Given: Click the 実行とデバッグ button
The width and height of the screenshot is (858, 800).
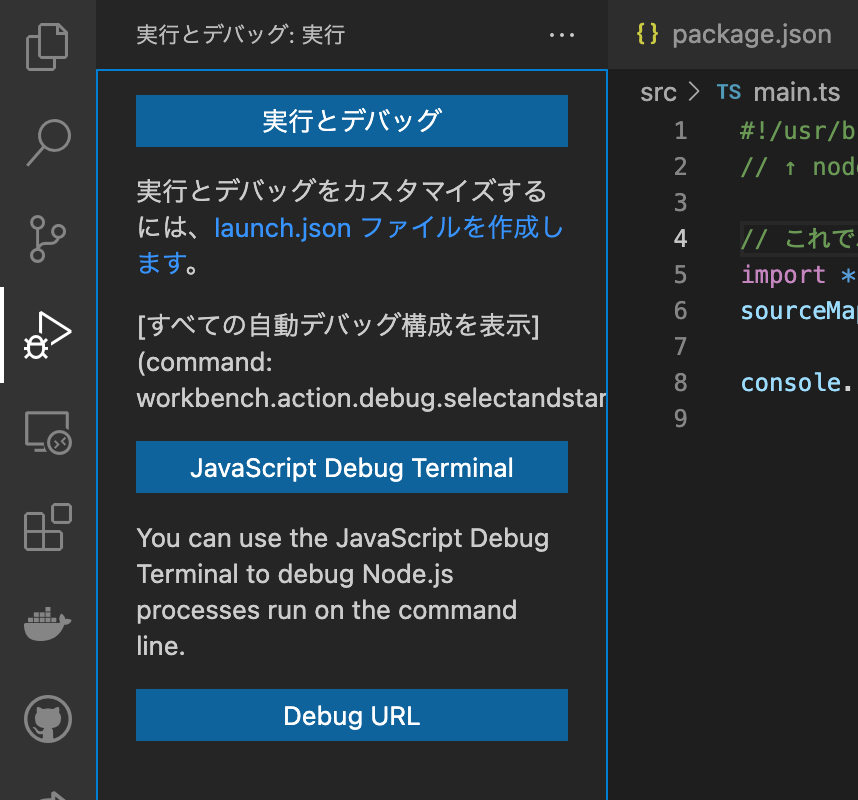Looking at the screenshot, I should click(351, 121).
